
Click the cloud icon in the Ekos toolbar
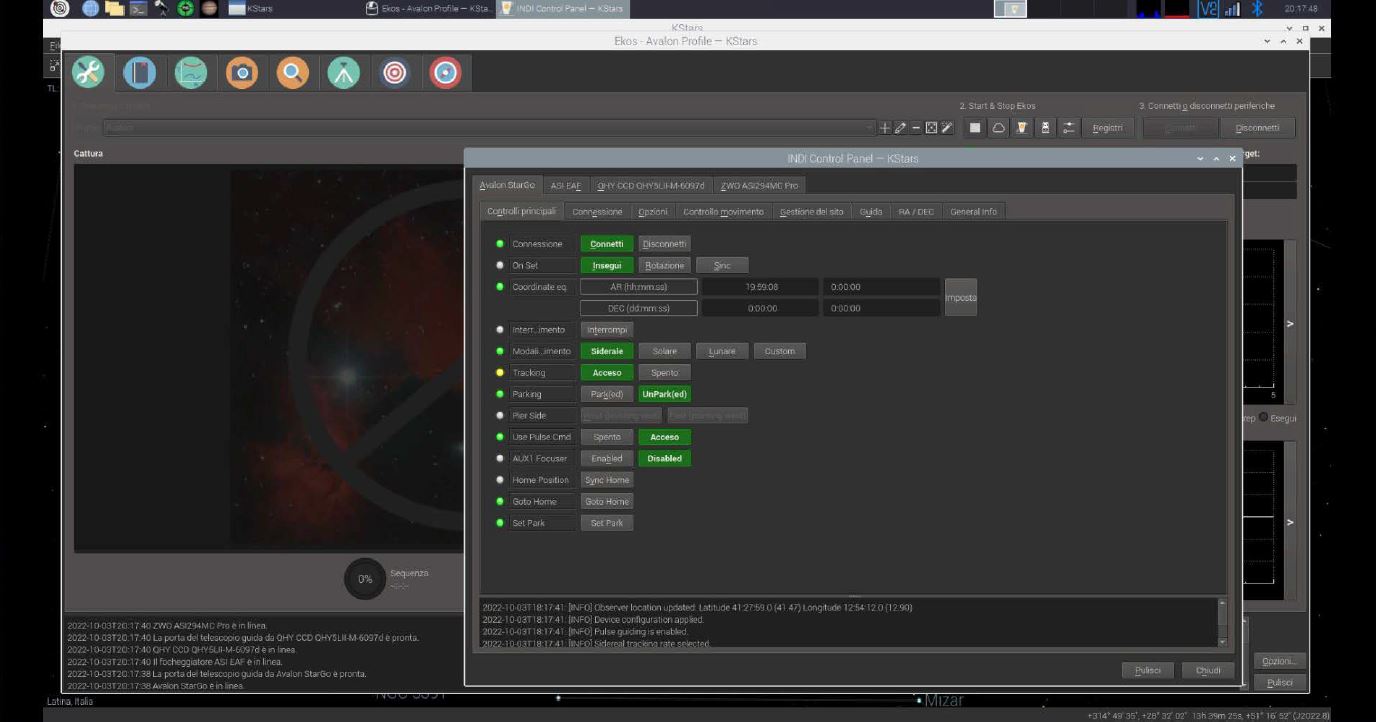pos(1000,128)
